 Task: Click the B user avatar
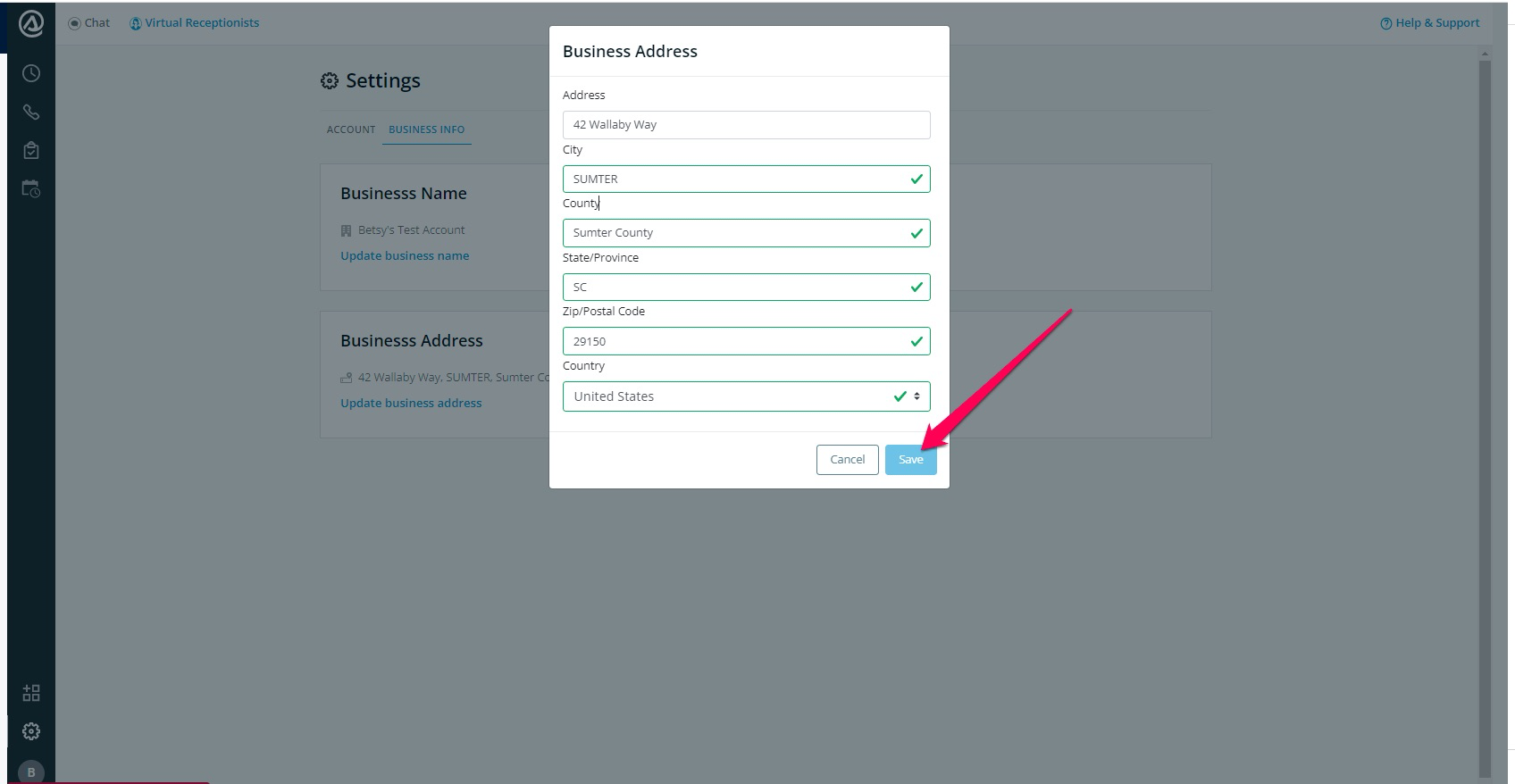[31, 771]
